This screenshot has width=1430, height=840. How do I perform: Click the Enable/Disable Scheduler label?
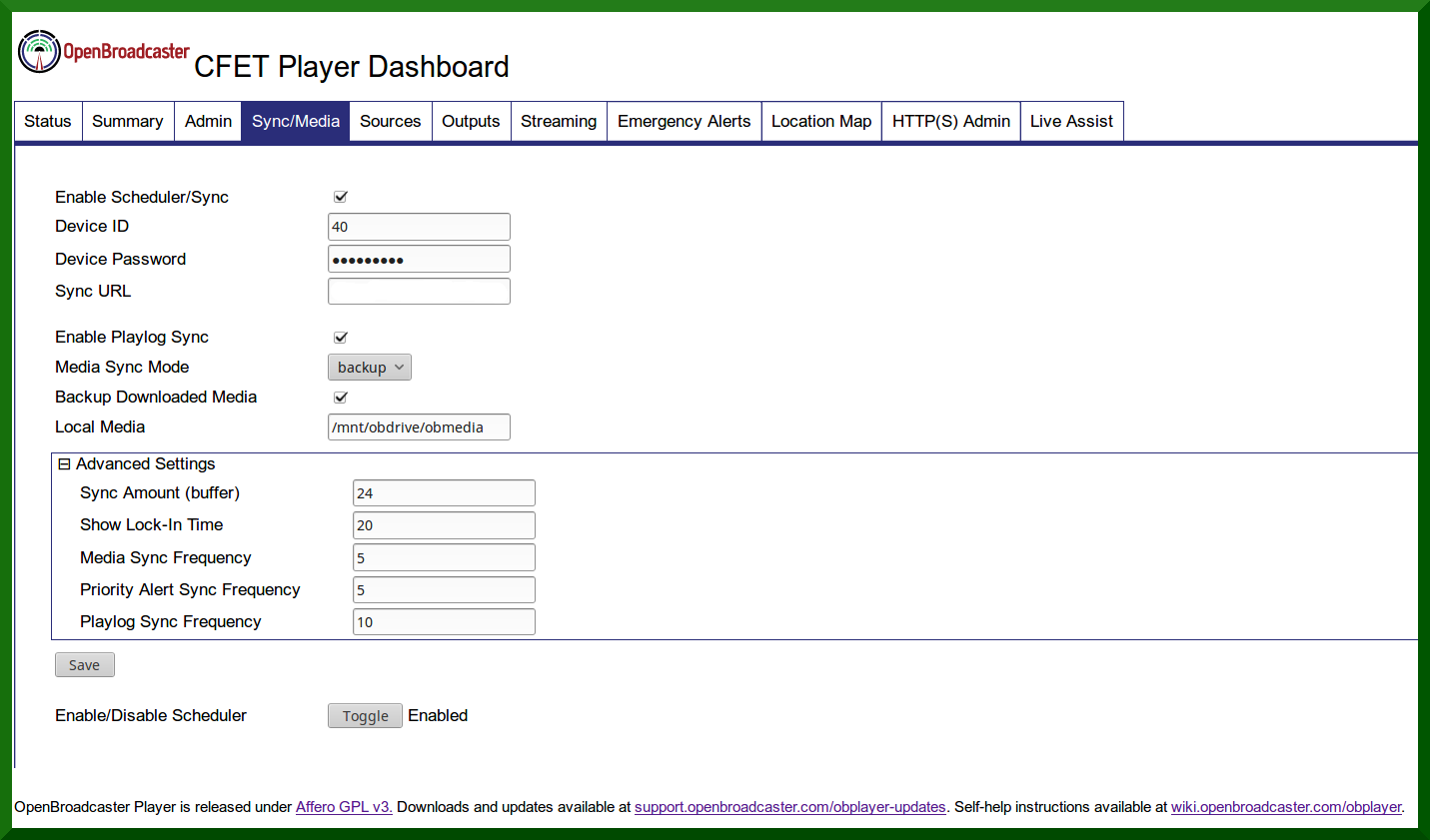(x=151, y=715)
